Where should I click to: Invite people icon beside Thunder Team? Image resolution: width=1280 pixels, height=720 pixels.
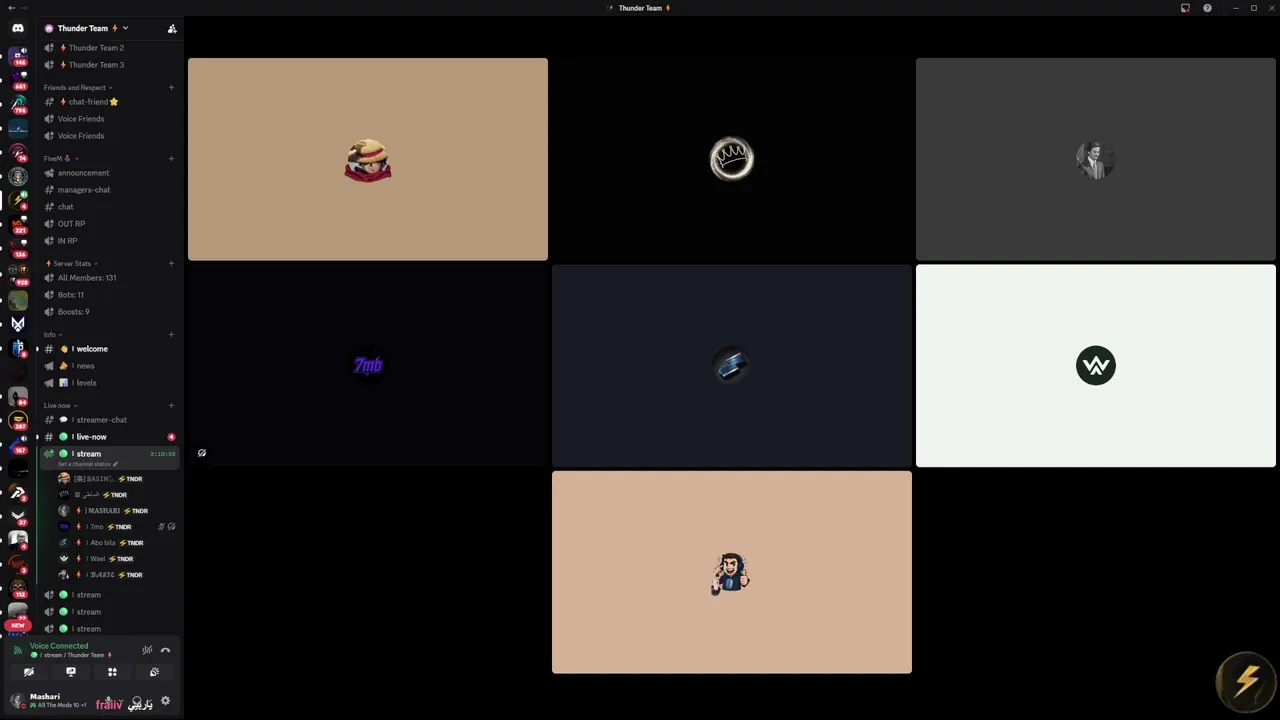pos(172,28)
